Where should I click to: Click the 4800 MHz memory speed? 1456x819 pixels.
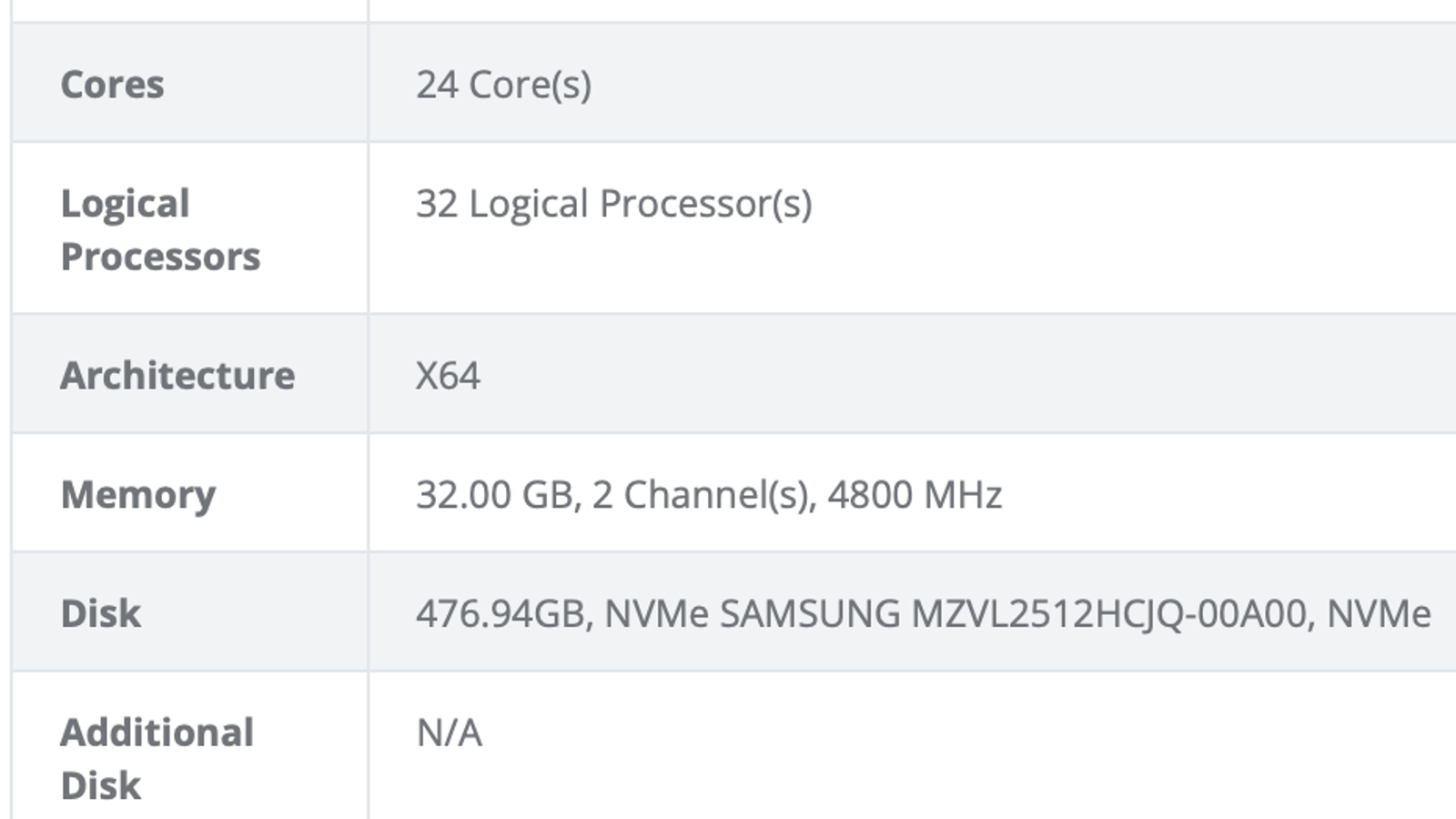[x=915, y=494]
